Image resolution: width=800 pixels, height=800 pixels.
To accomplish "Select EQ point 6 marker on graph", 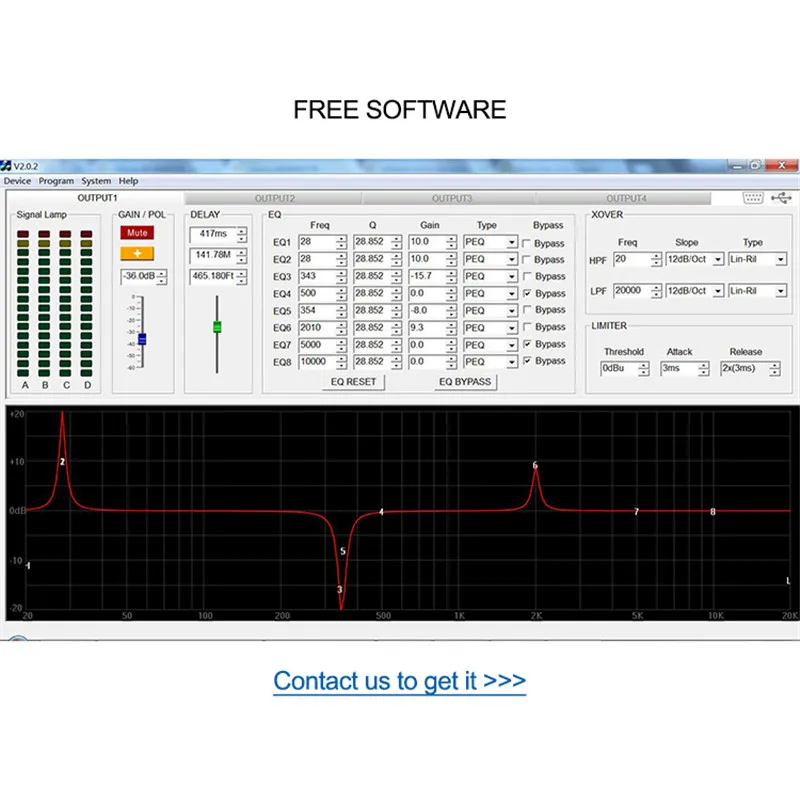I will (x=535, y=465).
